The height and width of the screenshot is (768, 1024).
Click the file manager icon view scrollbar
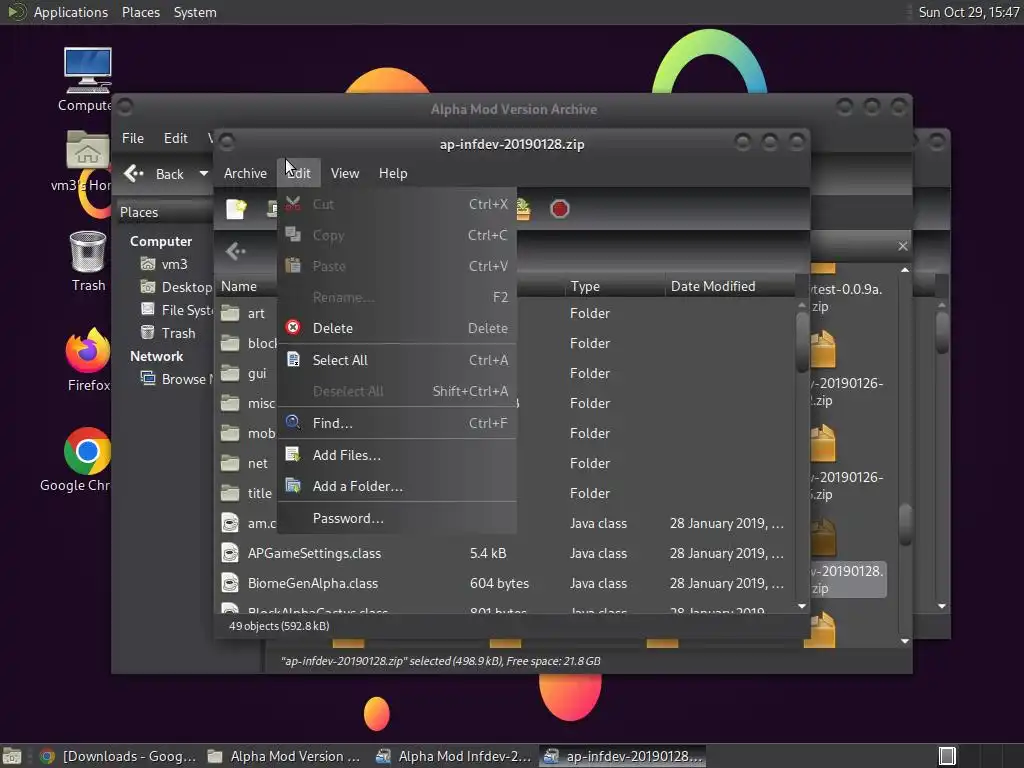[x=905, y=524]
